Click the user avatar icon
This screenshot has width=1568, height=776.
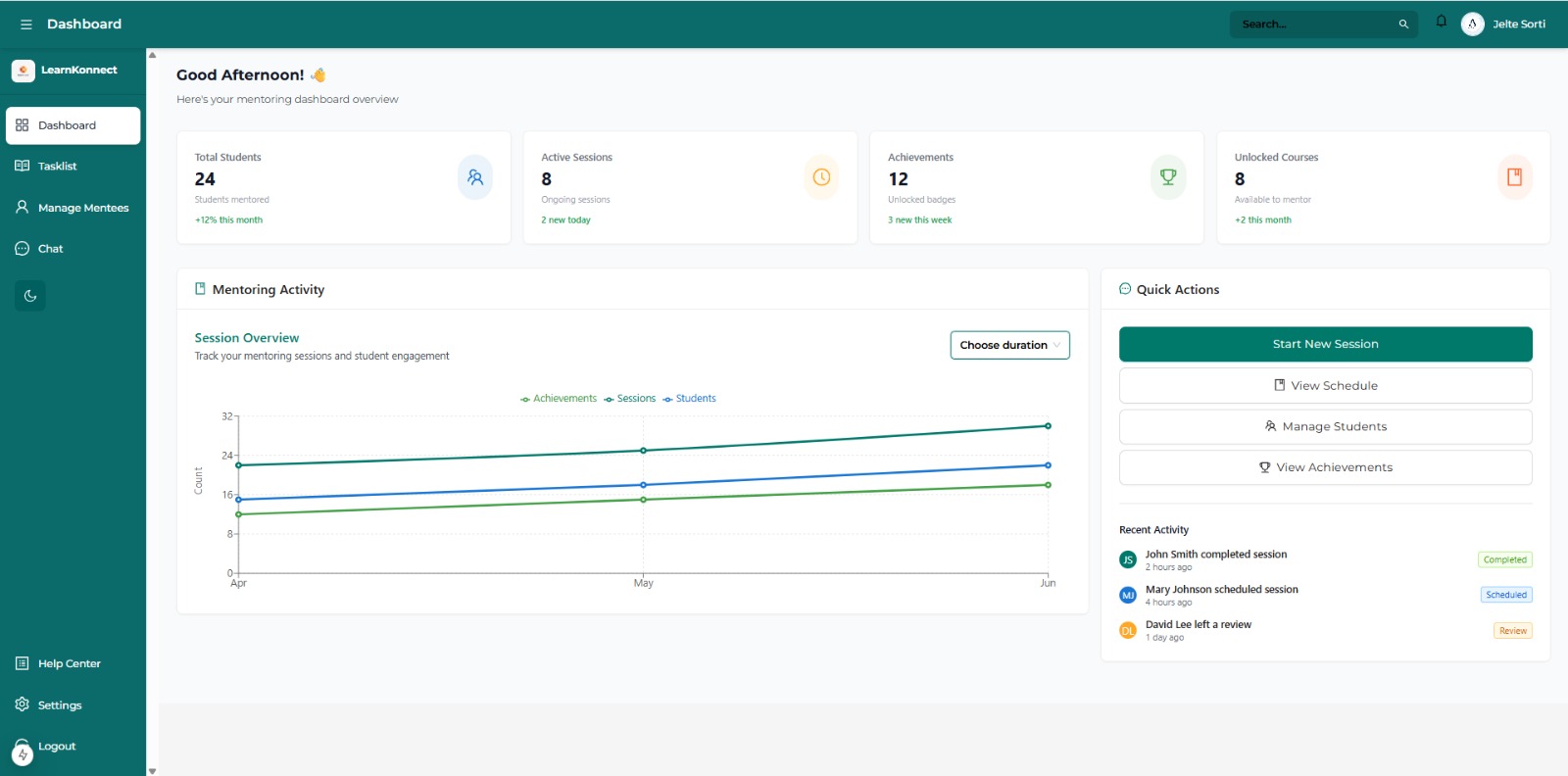(1472, 24)
